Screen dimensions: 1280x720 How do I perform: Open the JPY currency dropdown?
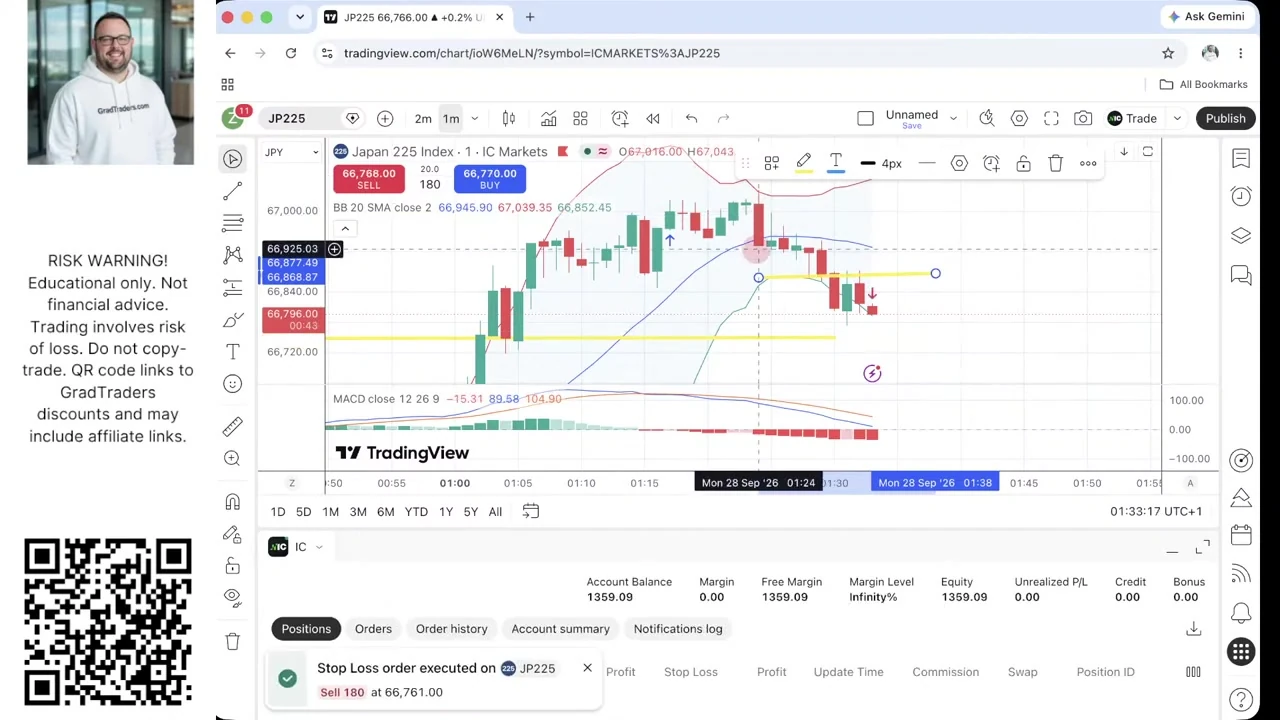(291, 152)
